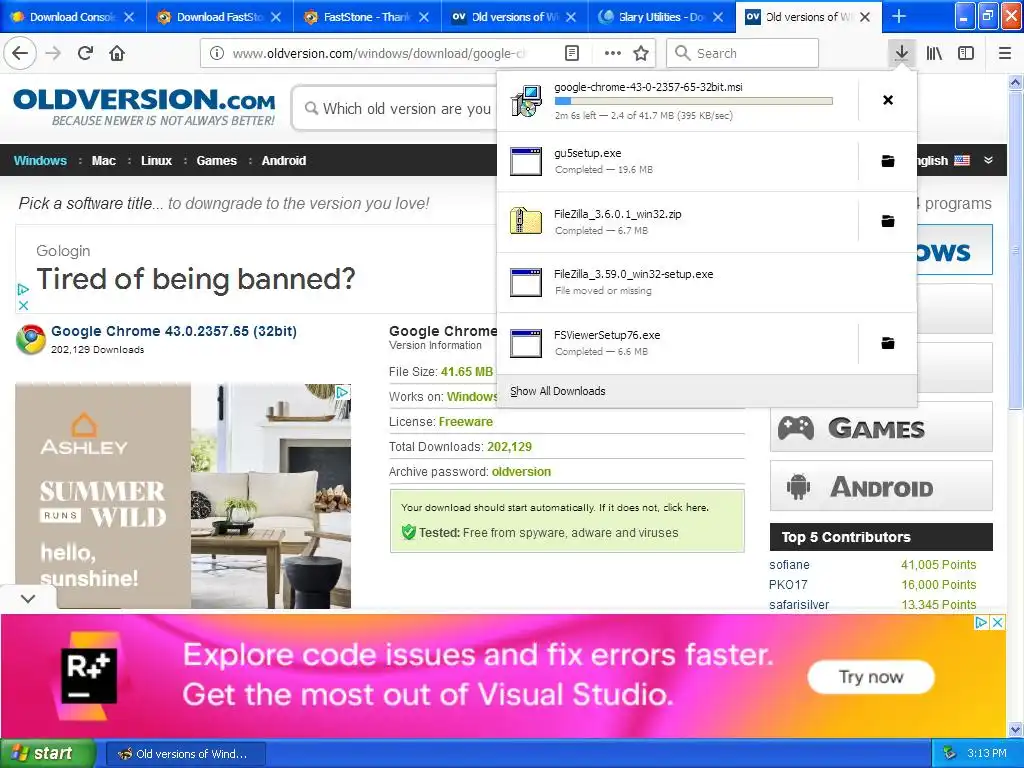The width and height of the screenshot is (1024, 768).
Task: Close the Visual Studio banner ad
Action: tap(997, 622)
